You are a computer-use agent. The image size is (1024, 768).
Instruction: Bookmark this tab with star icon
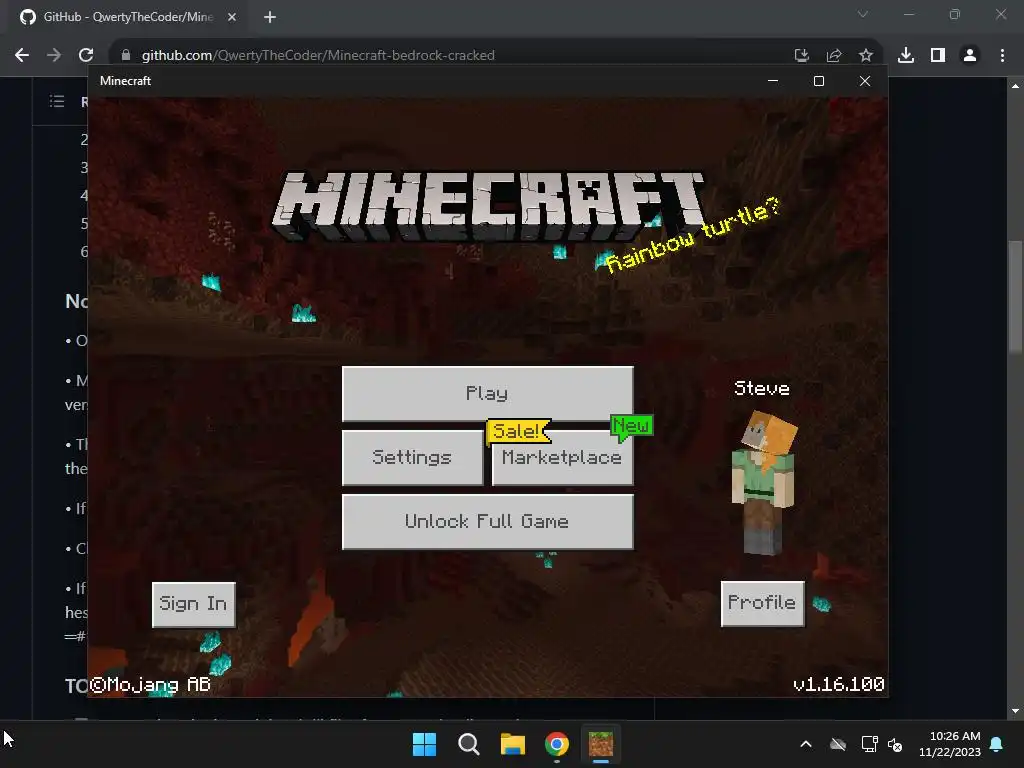point(866,55)
